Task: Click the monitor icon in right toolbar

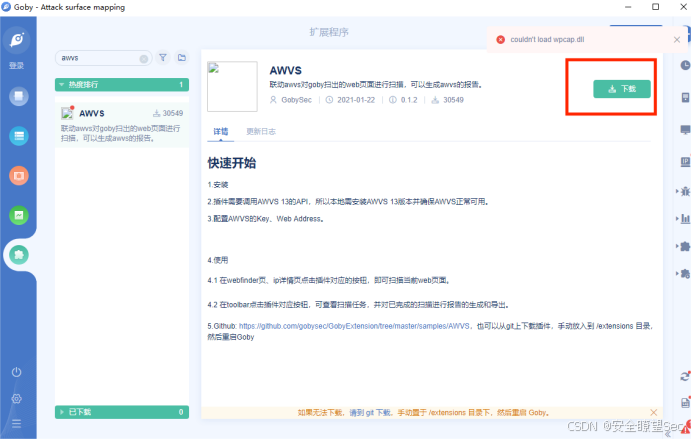Action: pos(685,129)
